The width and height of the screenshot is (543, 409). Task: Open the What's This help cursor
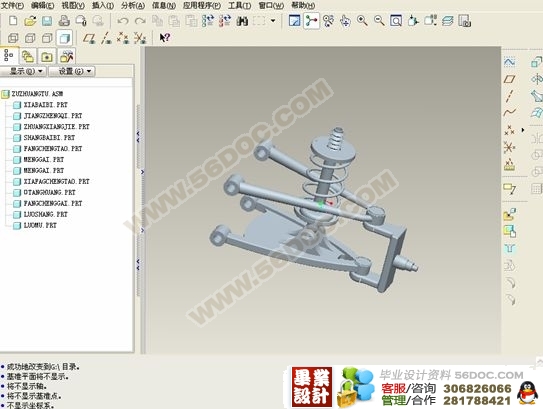[x=164, y=37]
